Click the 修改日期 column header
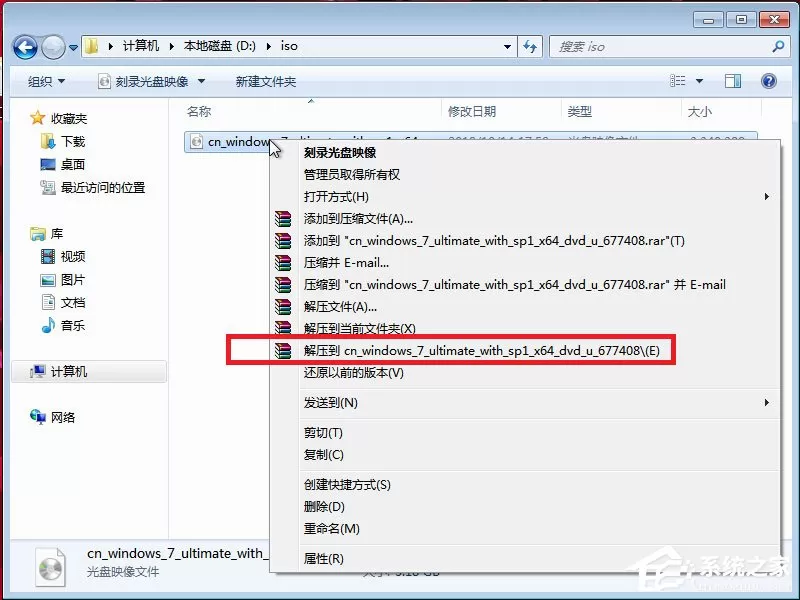800x600 pixels. click(x=471, y=111)
